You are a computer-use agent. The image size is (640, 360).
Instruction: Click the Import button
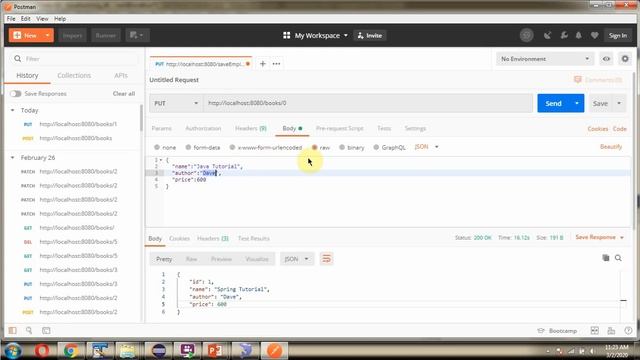click(x=72, y=36)
